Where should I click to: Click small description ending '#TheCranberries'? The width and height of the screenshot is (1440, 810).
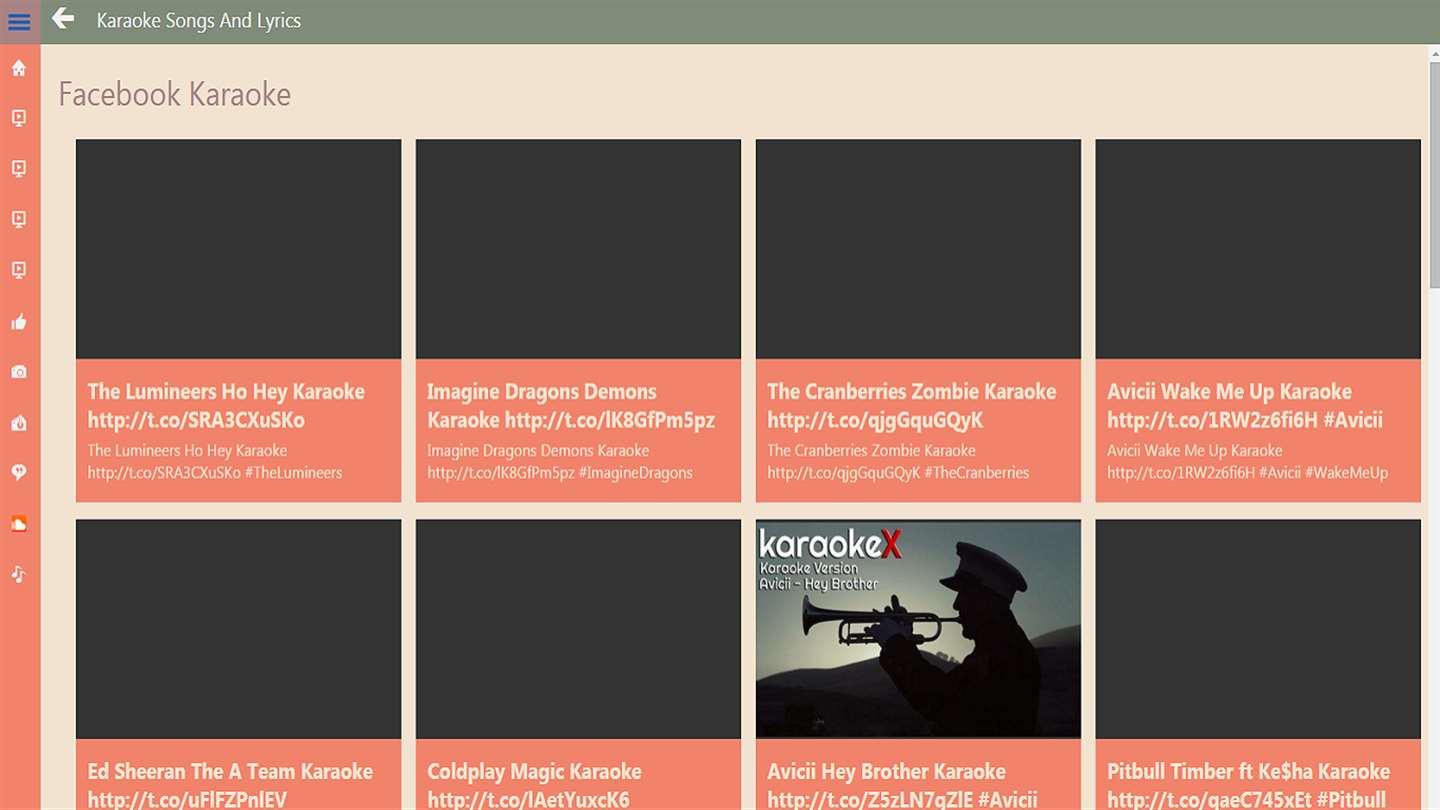[x=898, y=462]
